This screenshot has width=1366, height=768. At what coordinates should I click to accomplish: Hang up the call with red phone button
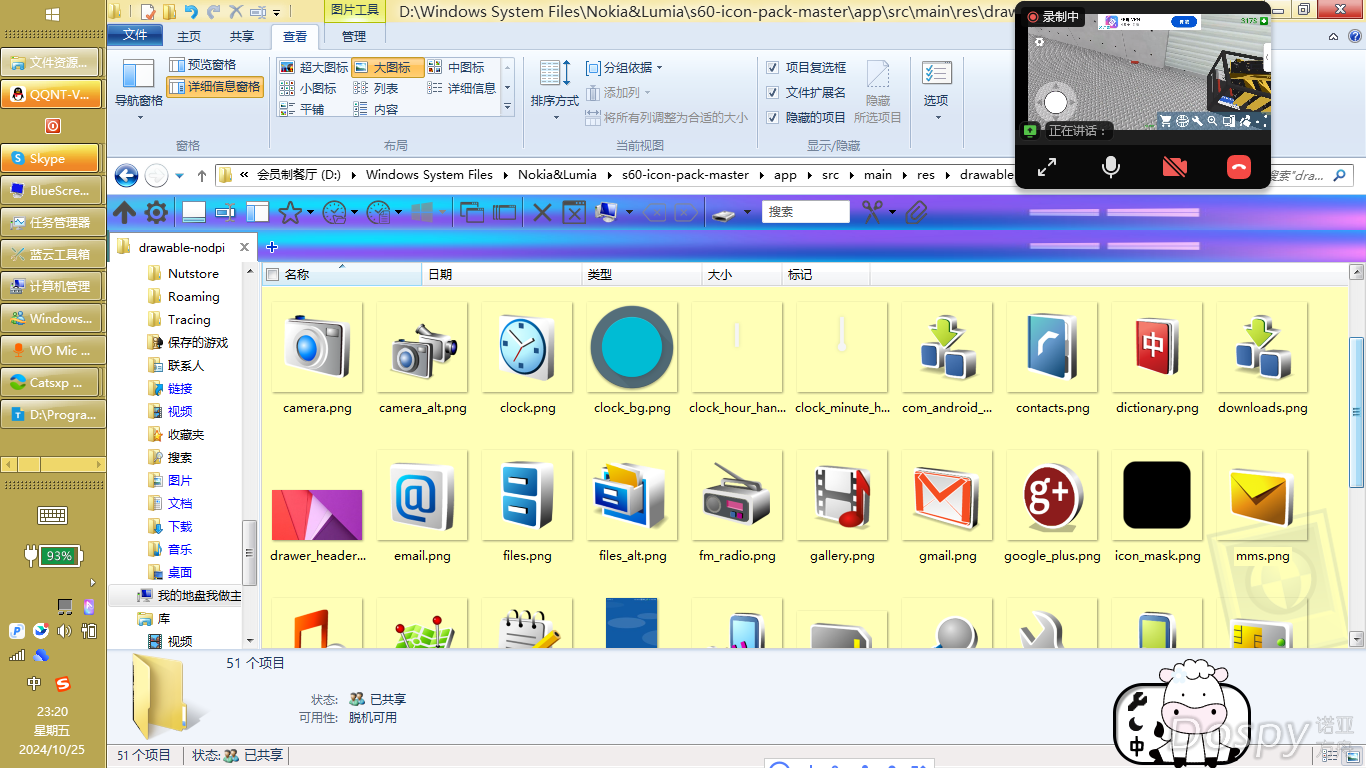[x=1239, y=167]
